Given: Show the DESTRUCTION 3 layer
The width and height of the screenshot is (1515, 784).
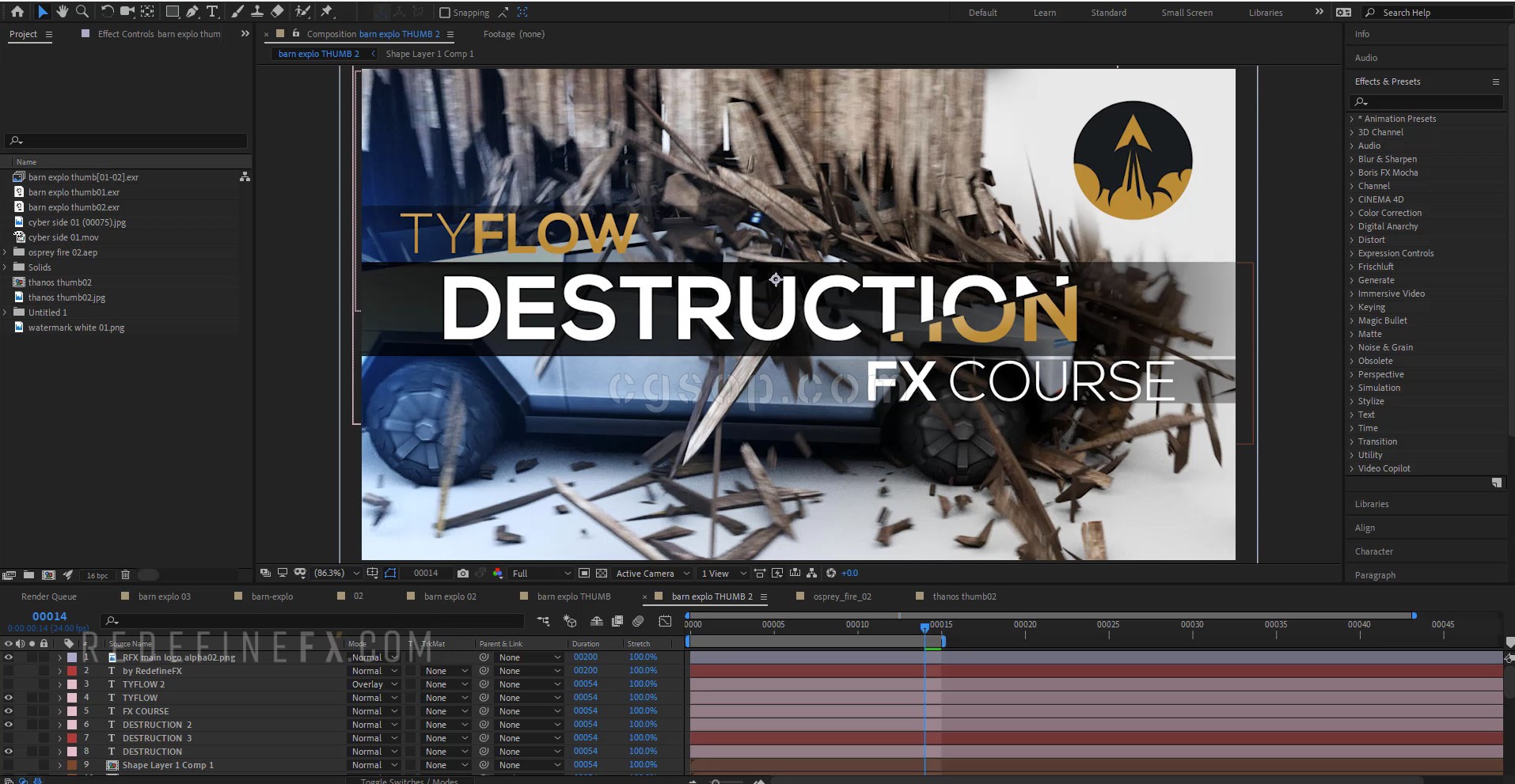Looking at the screenshot, I should click(9, 738).
